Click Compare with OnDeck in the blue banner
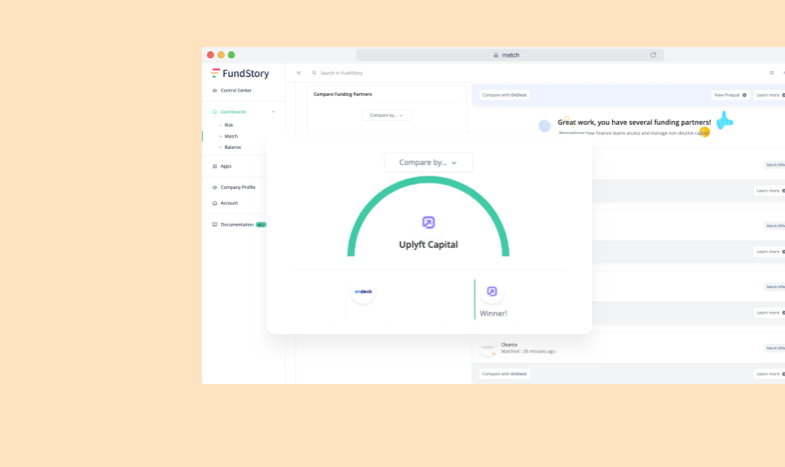The width and height of the screenshot is (785, 467). click(504, 95)
